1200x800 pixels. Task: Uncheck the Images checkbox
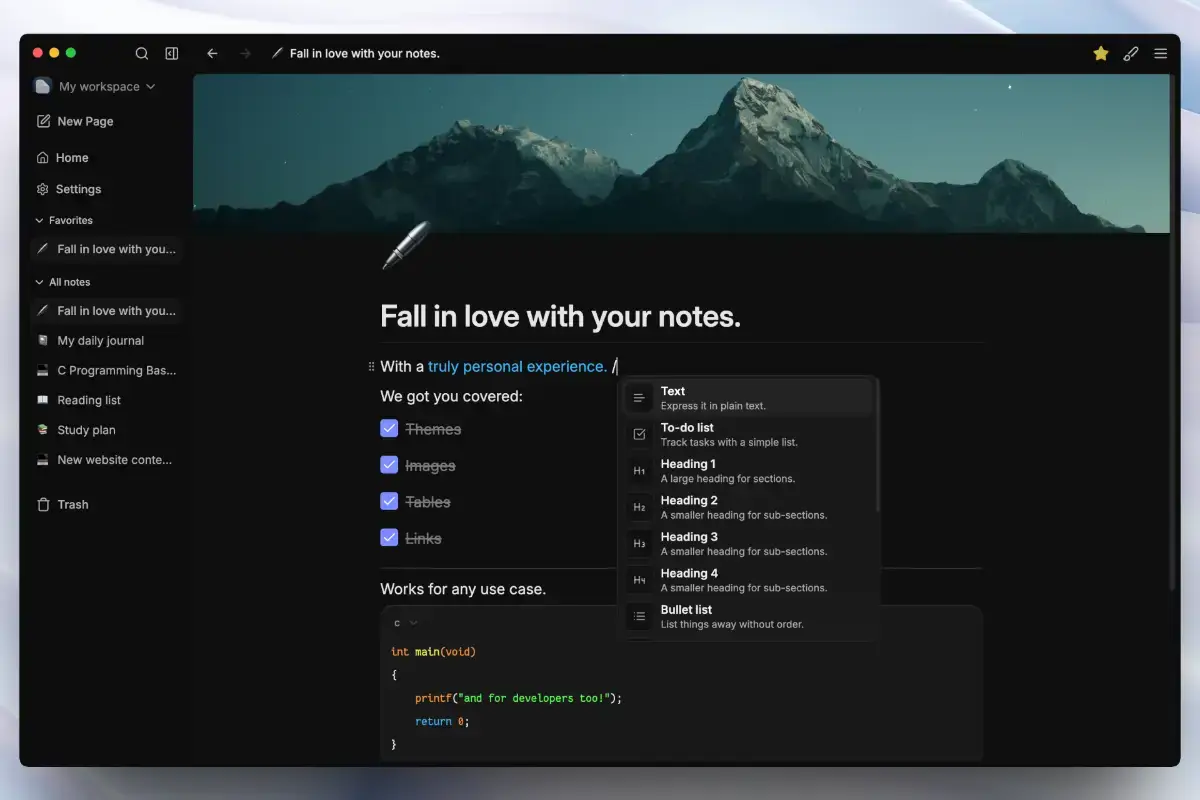click(390, 465)
